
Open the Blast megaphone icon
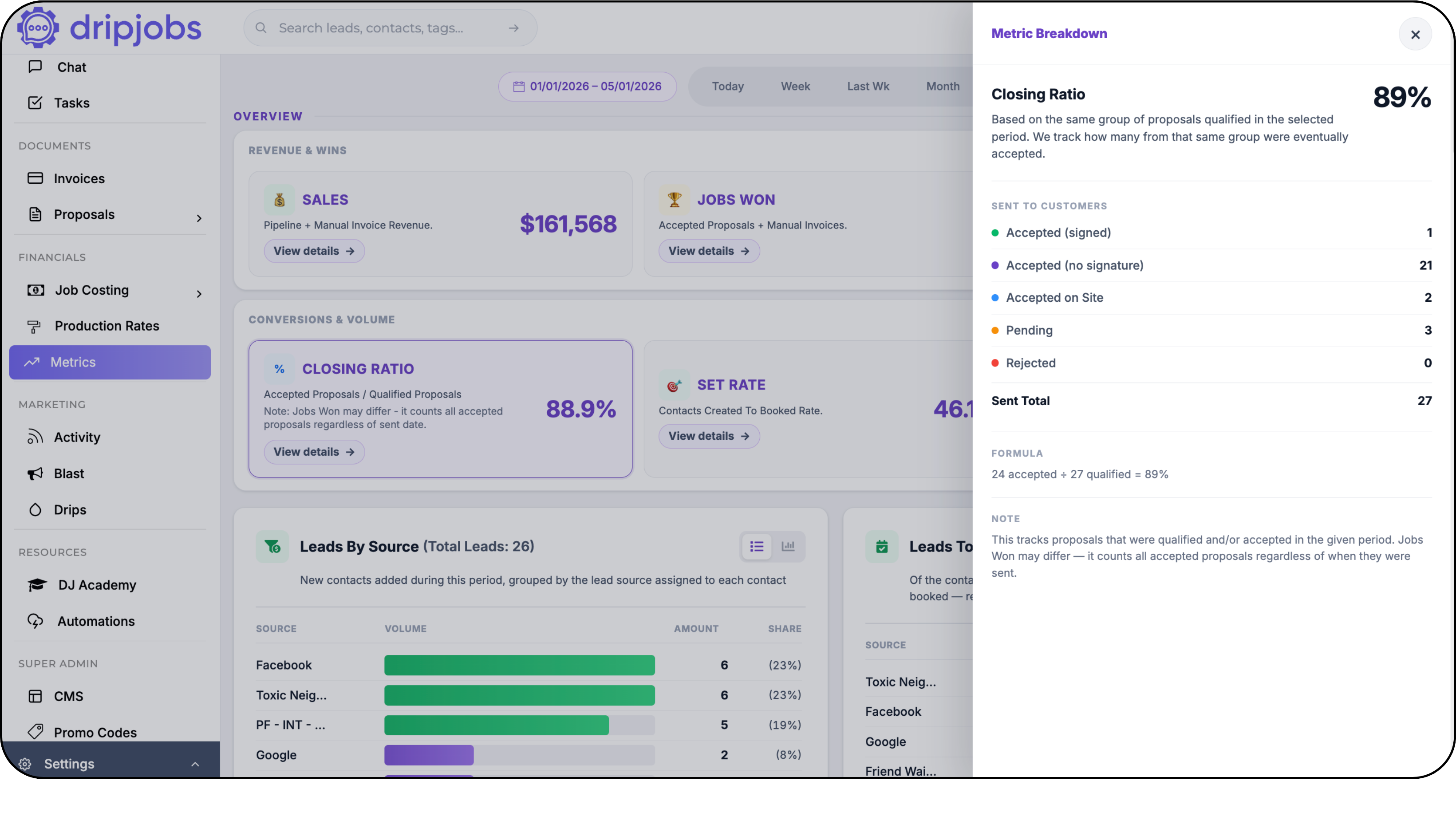pos(36,474)
